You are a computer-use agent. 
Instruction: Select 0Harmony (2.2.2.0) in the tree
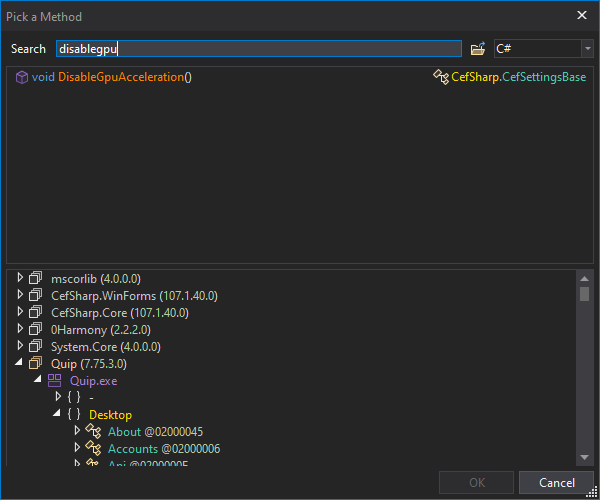(101, 330)
